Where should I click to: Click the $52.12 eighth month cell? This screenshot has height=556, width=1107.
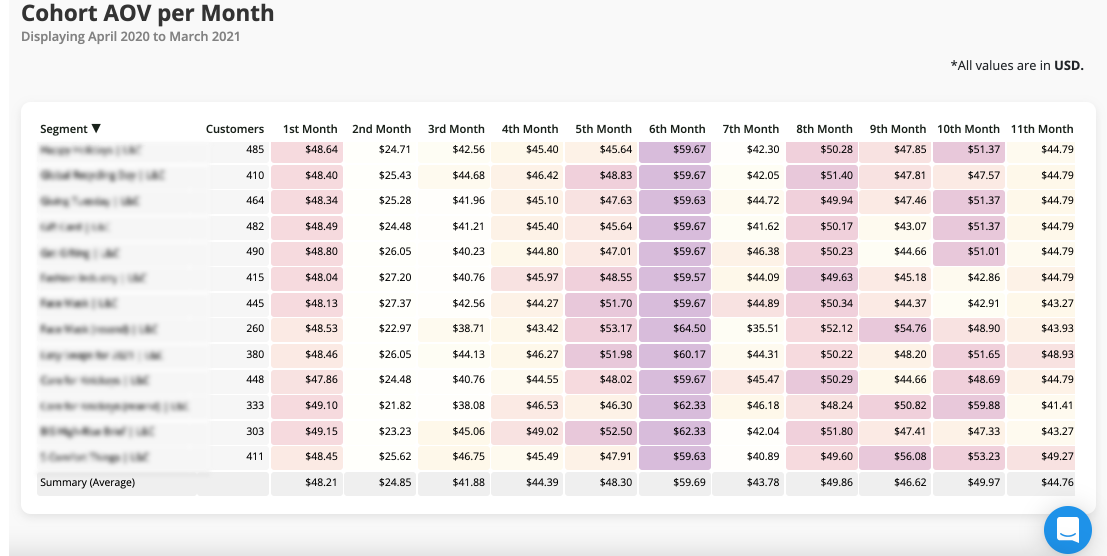click(822, 329)
